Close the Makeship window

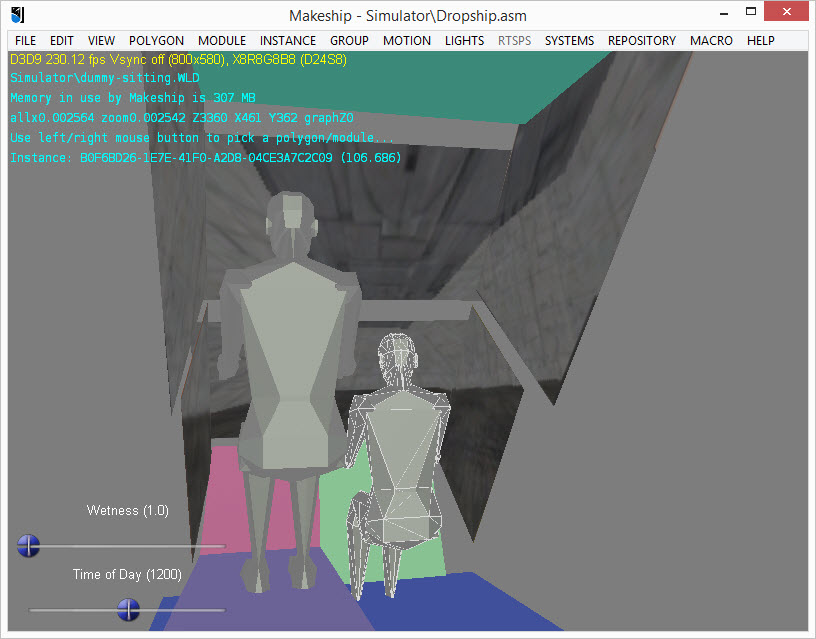(786, 11)
